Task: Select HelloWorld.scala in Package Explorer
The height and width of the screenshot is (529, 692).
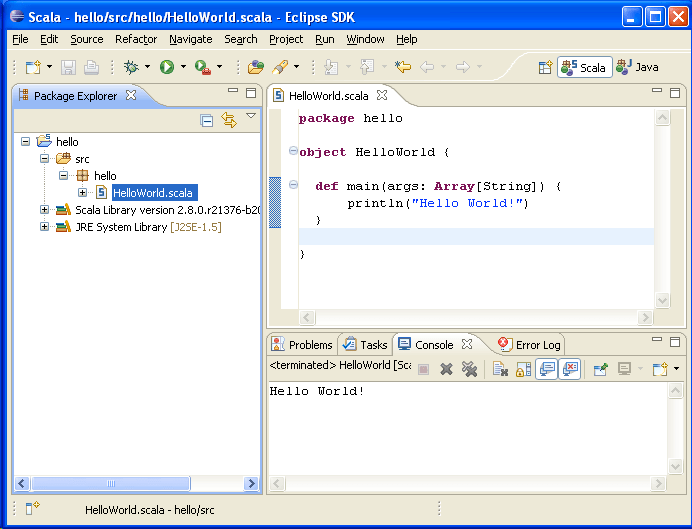Action: pos(152,193)
